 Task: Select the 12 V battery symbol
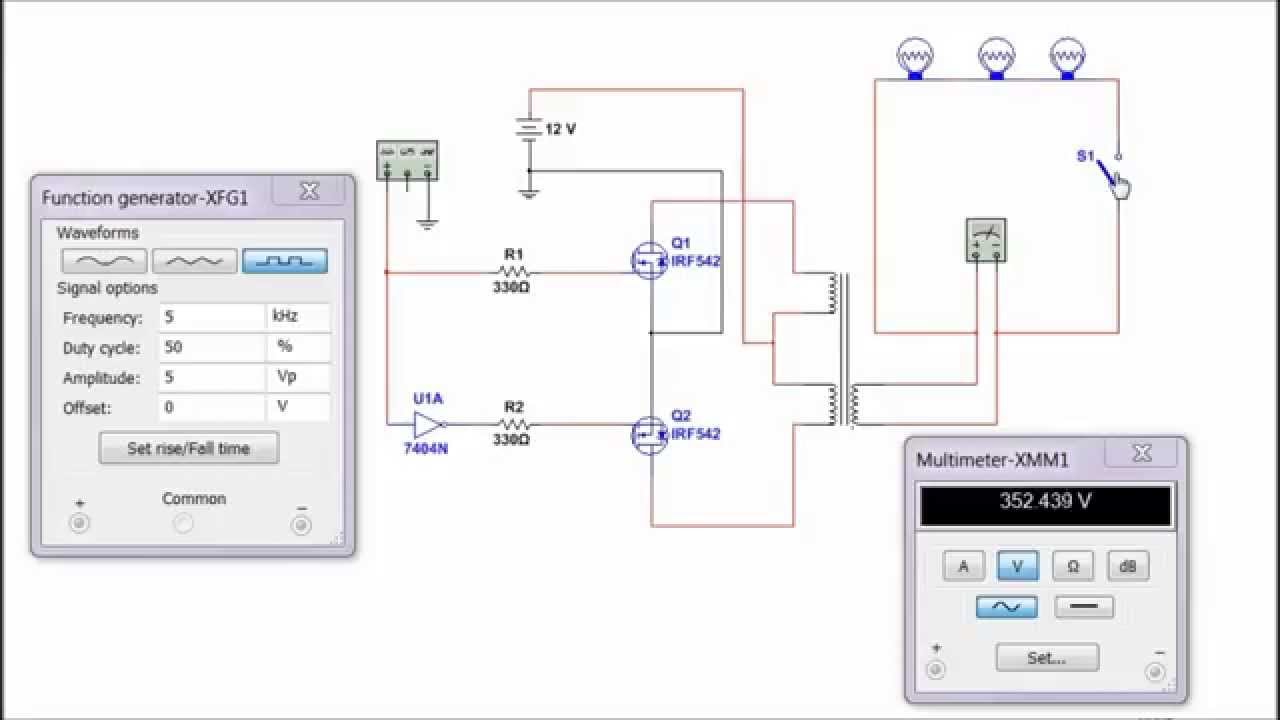[529, 128]
